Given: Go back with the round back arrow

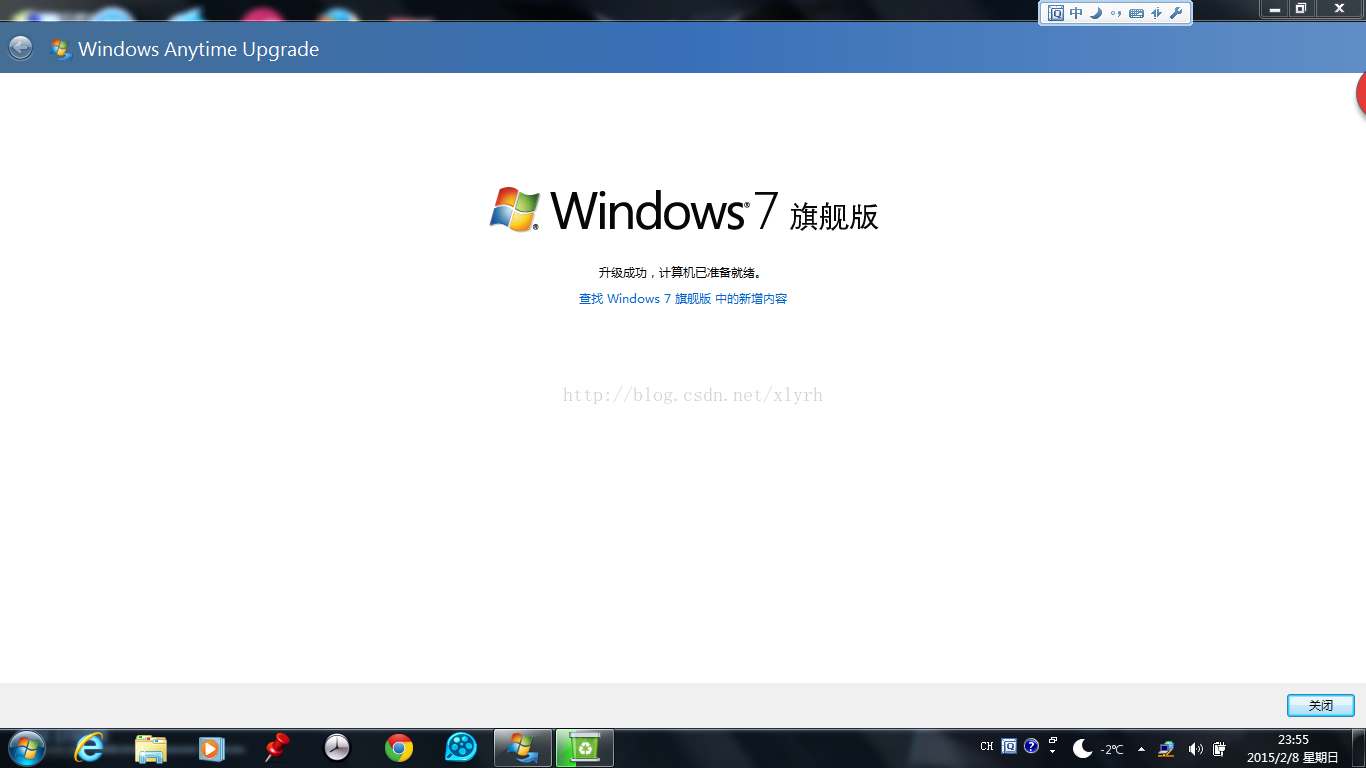Looking at the screenshot, I should tap(20, 48).
